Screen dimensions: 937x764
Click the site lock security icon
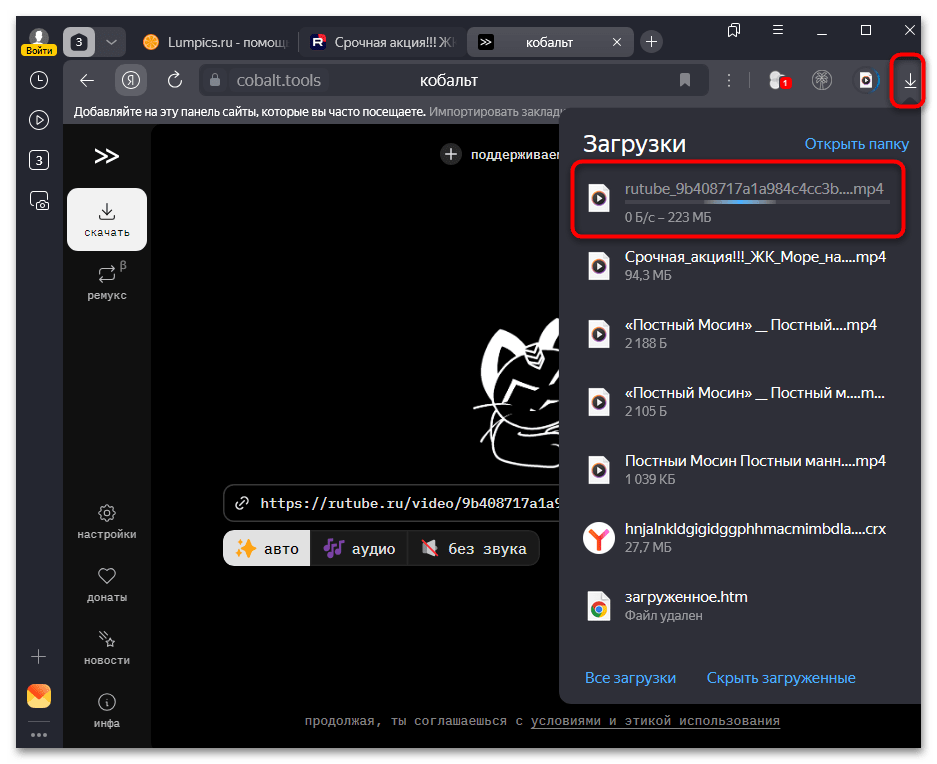point(215,80)
